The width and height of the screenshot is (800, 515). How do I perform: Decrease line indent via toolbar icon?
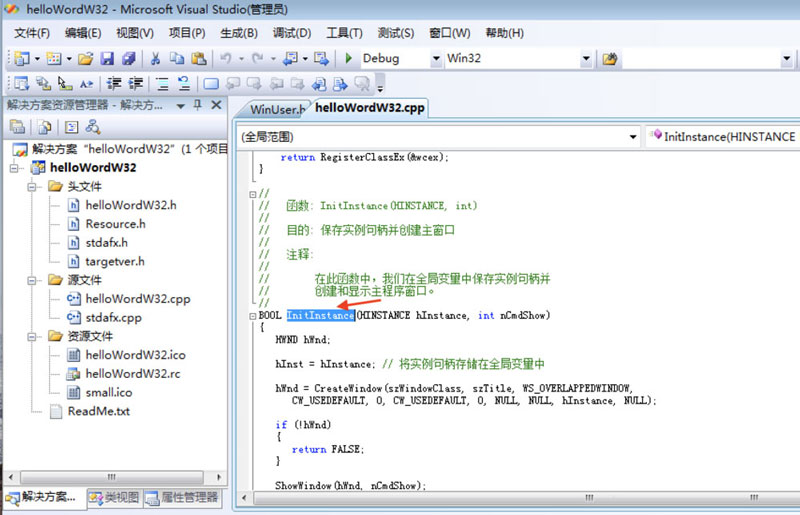pos(114,83)
